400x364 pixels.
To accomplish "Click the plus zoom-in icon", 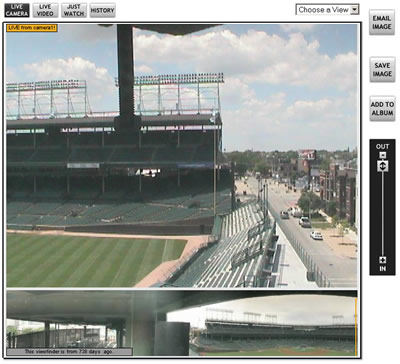I will (383, 260).
